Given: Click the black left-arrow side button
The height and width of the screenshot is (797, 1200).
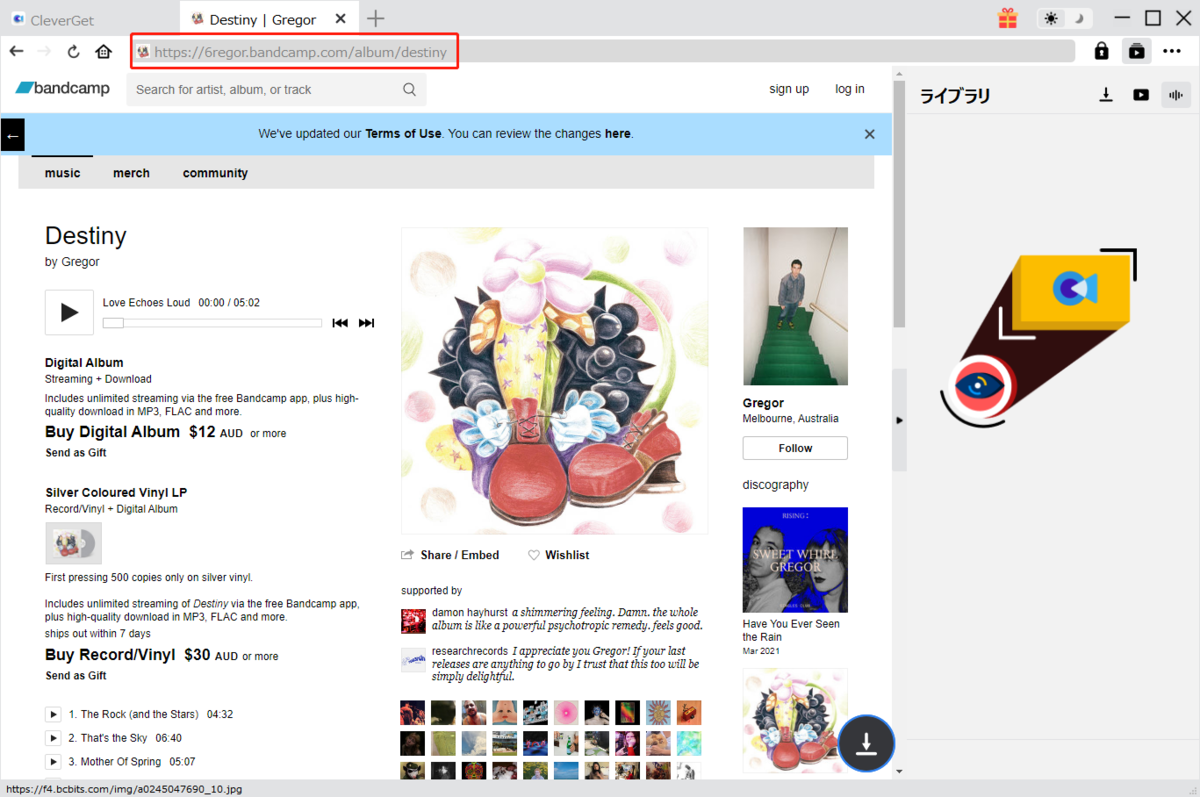Looking at the screenshot, I should (12, 135).
